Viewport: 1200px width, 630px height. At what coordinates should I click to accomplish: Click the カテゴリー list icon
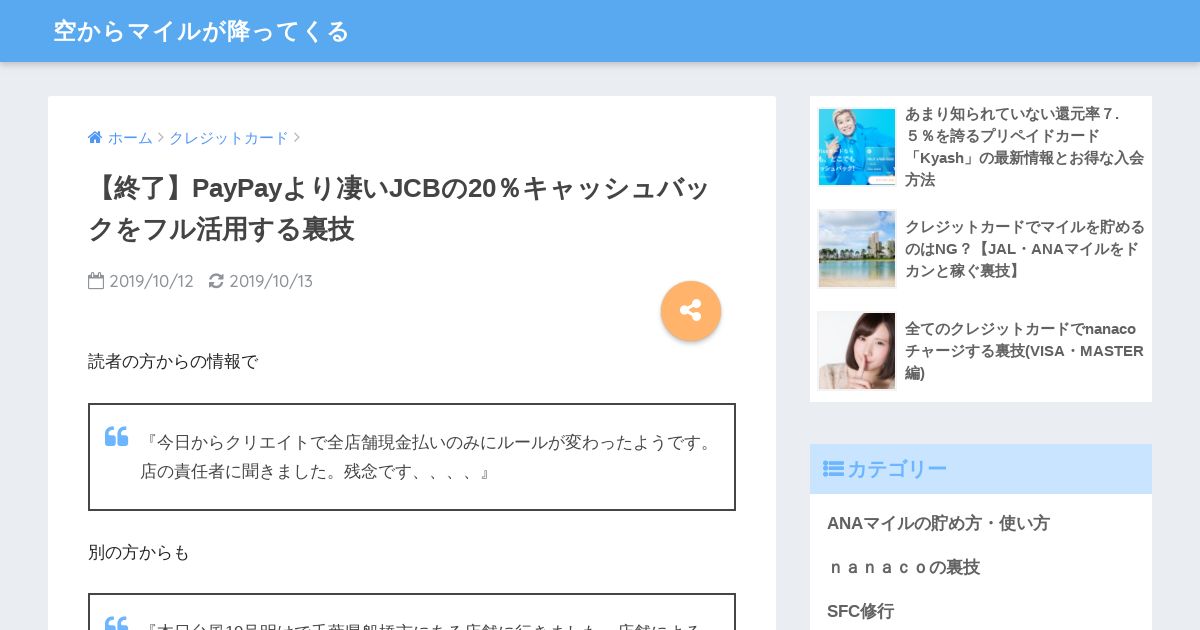click(x=833, y=469)
